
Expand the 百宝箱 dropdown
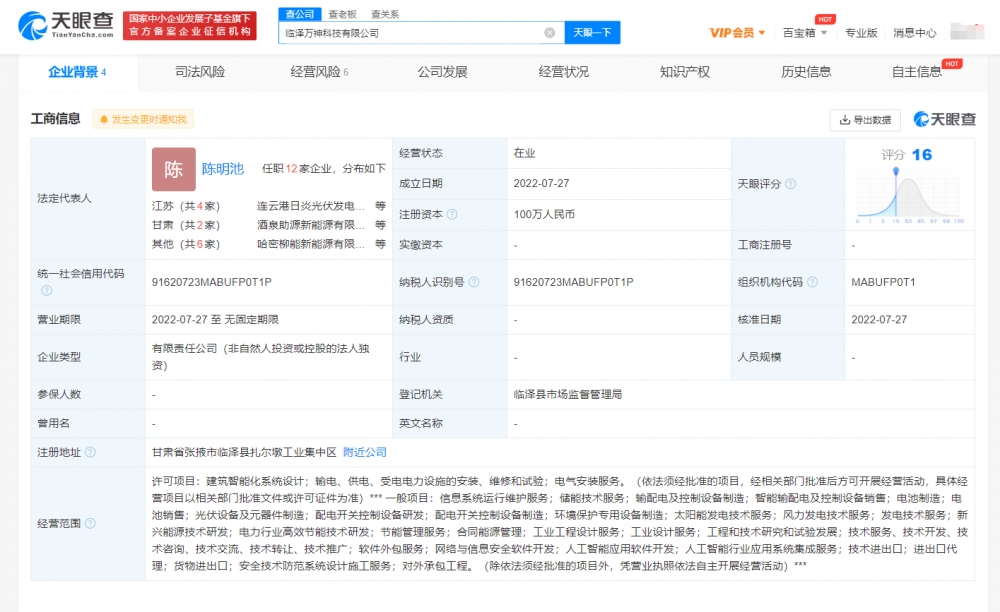click(x=804, y=33)
